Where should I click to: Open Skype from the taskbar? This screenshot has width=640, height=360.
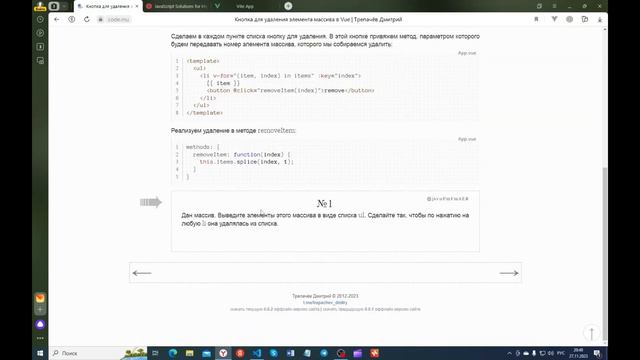pos(273,353)
